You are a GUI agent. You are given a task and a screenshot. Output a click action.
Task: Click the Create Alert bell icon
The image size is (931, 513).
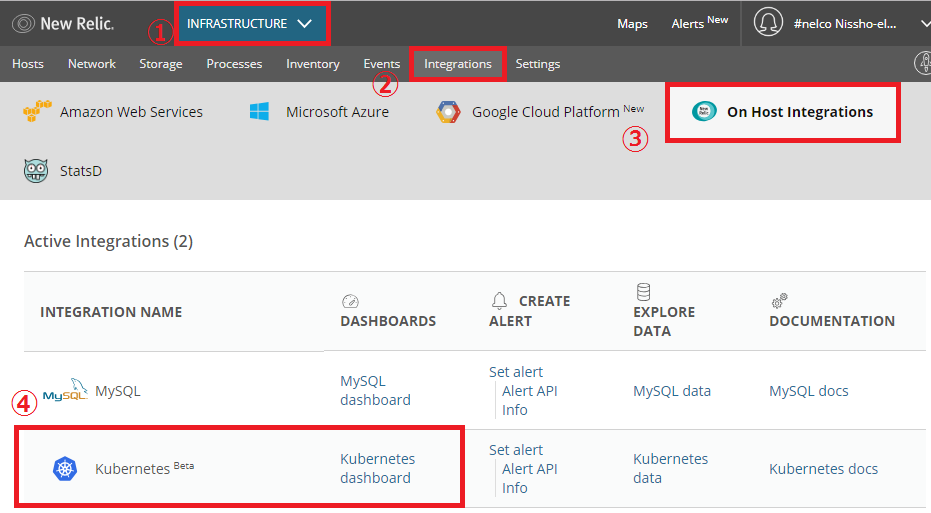499,300
